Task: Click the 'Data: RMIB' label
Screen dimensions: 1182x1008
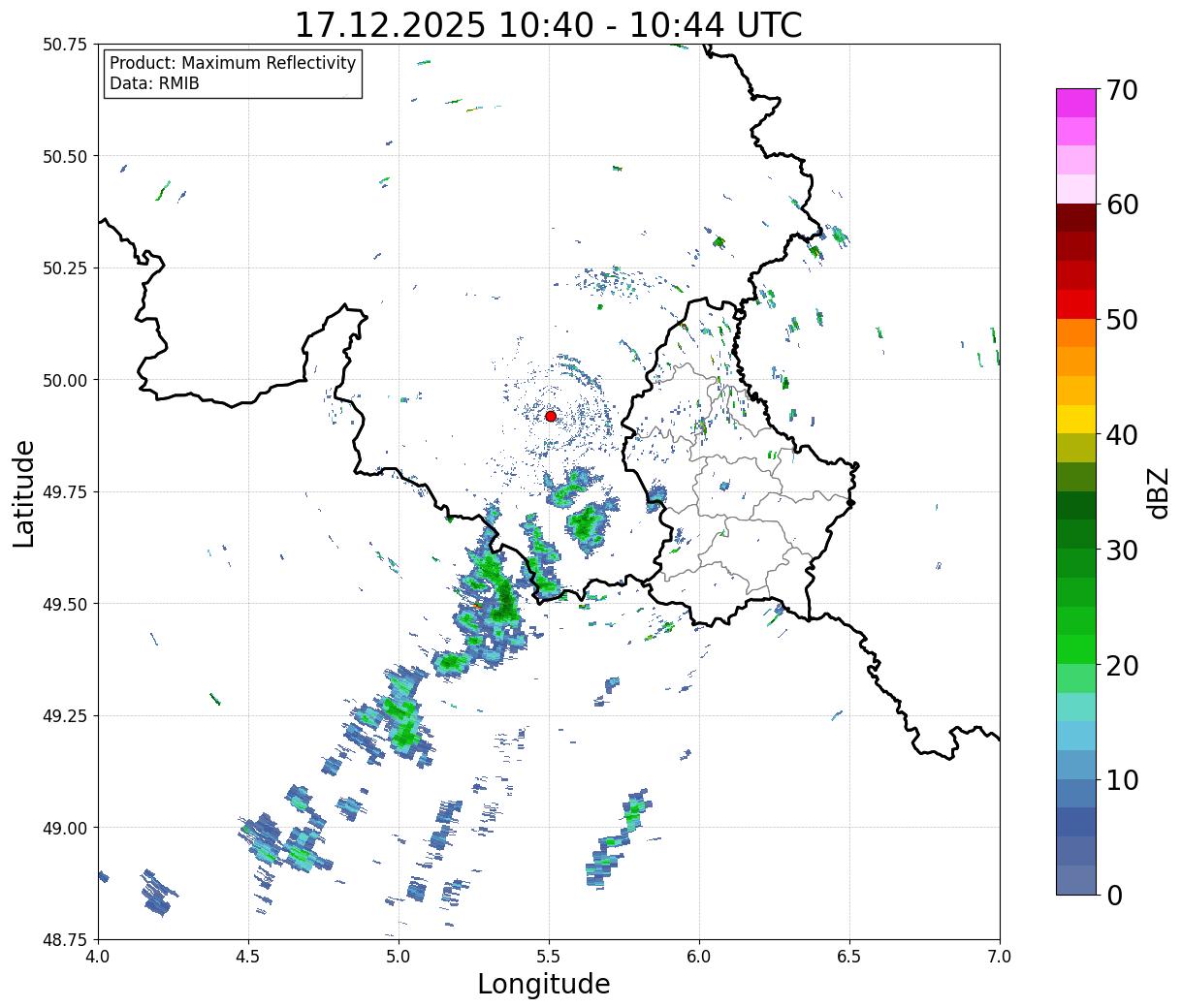Action: point(154,84)
